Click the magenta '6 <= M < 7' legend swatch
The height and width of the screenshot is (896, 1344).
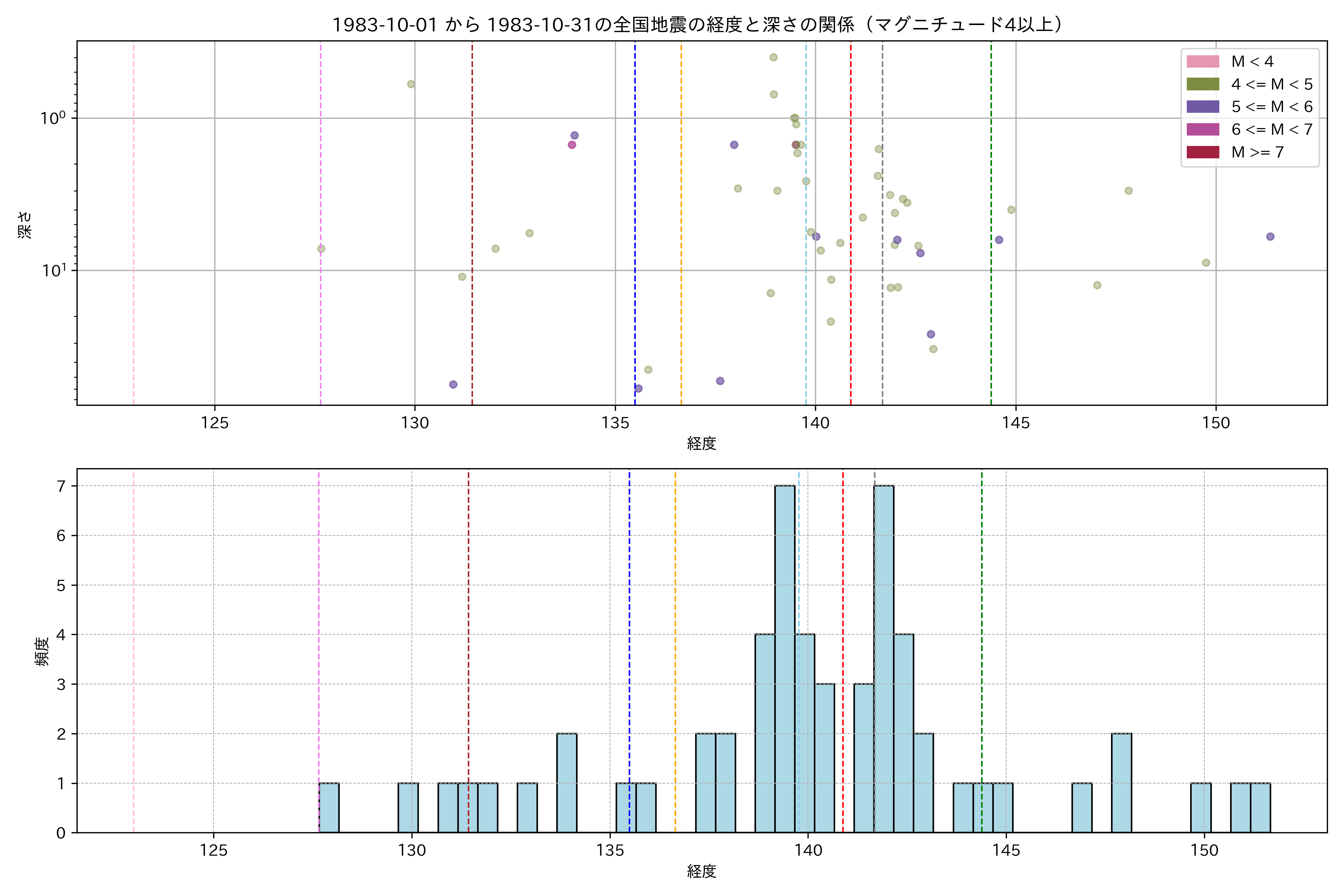[x=1202, y=130]
